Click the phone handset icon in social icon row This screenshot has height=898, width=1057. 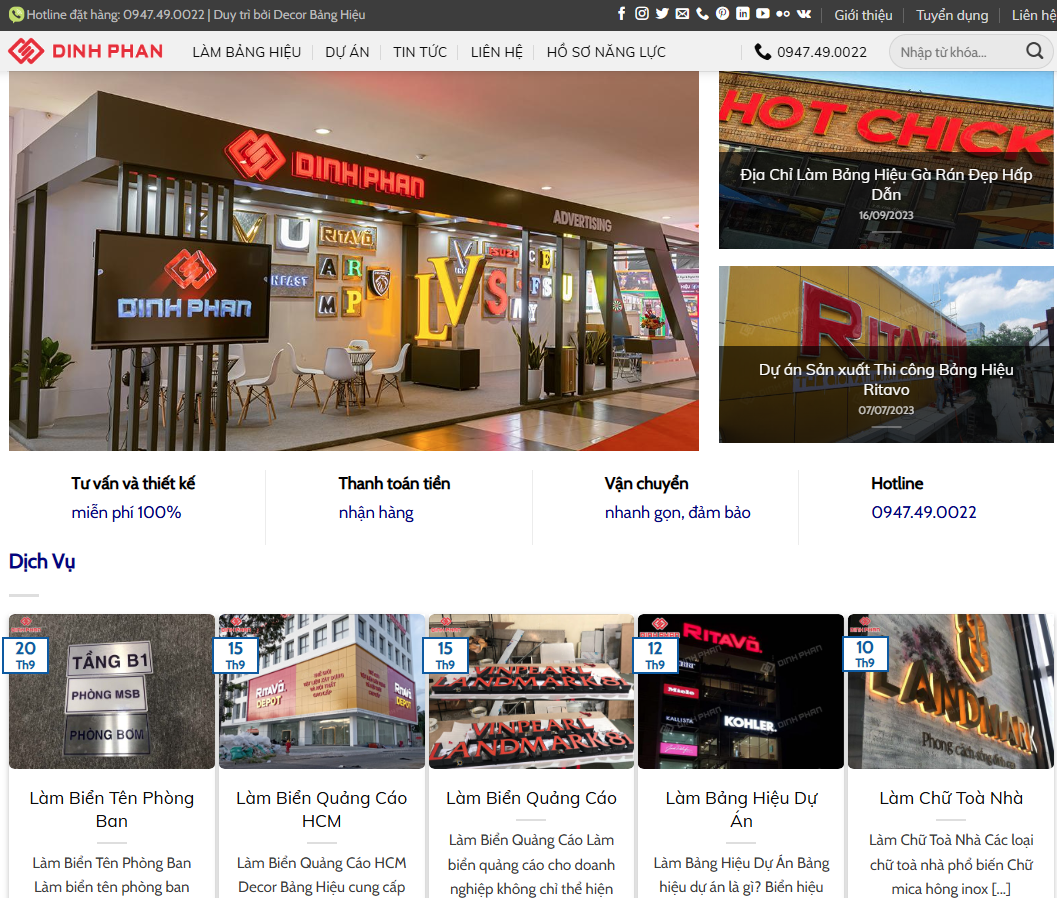pyautogui.click(x=702, y=13)
